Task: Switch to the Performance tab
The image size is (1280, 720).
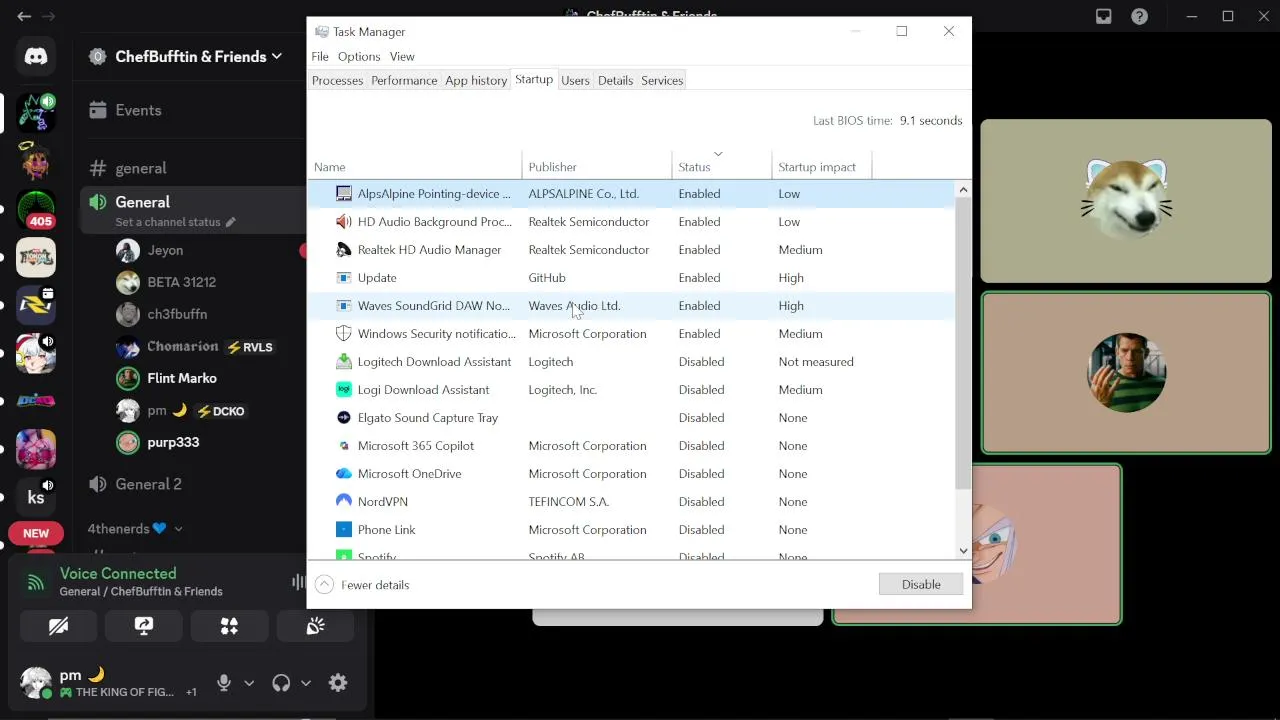Action: point(404,80)
